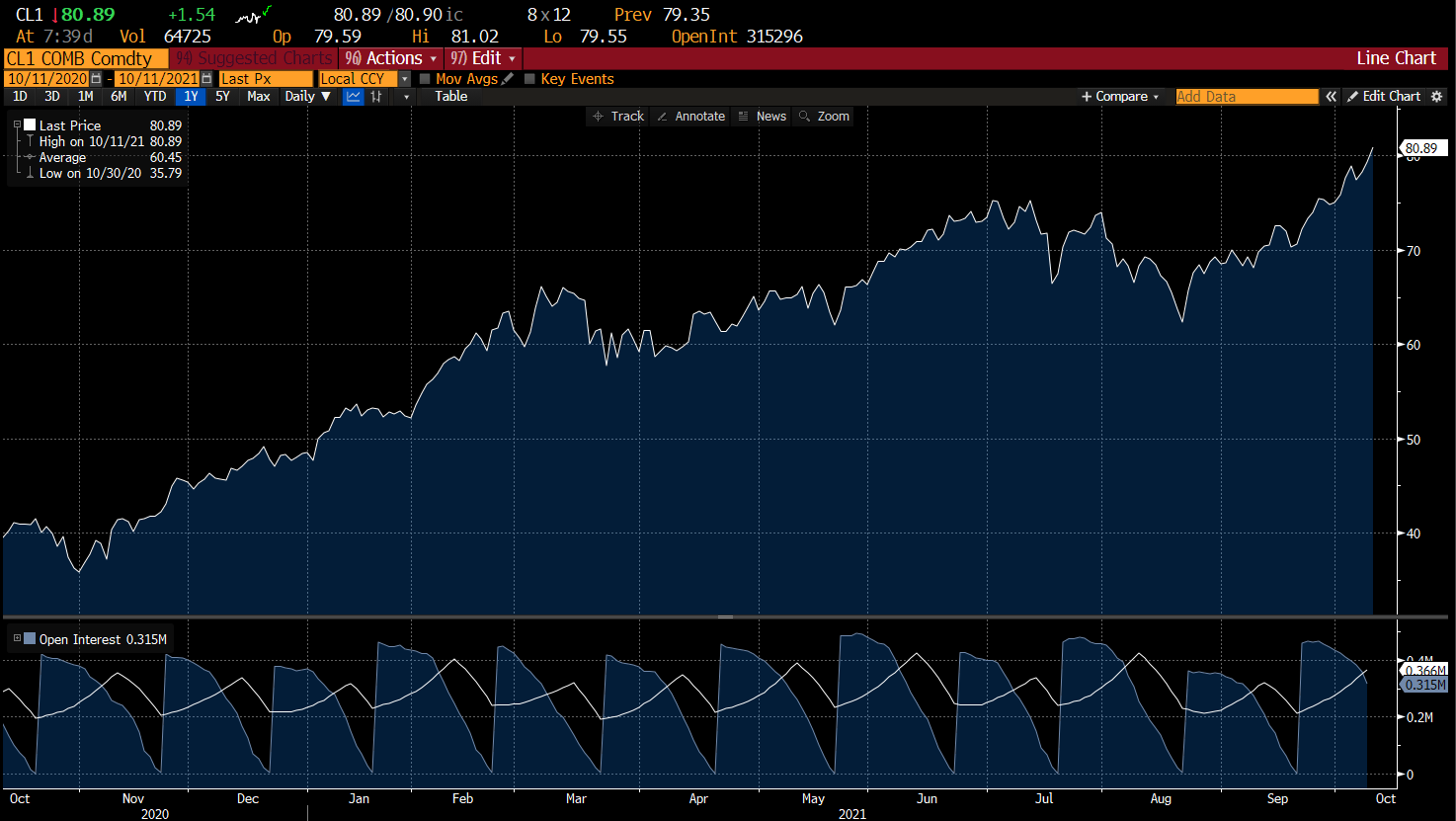Click the Edit Chart button
This screenshot has width=1456, height=821.
1384,97
